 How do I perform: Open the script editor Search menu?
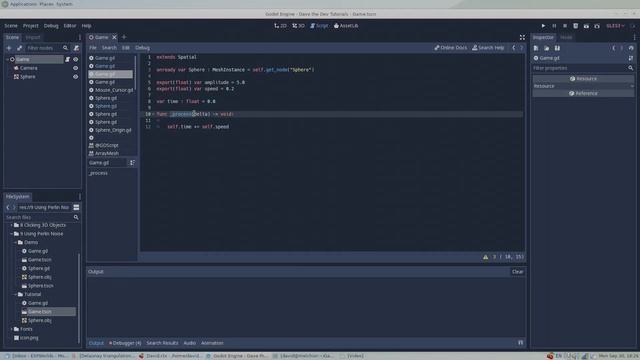(109, 48)
